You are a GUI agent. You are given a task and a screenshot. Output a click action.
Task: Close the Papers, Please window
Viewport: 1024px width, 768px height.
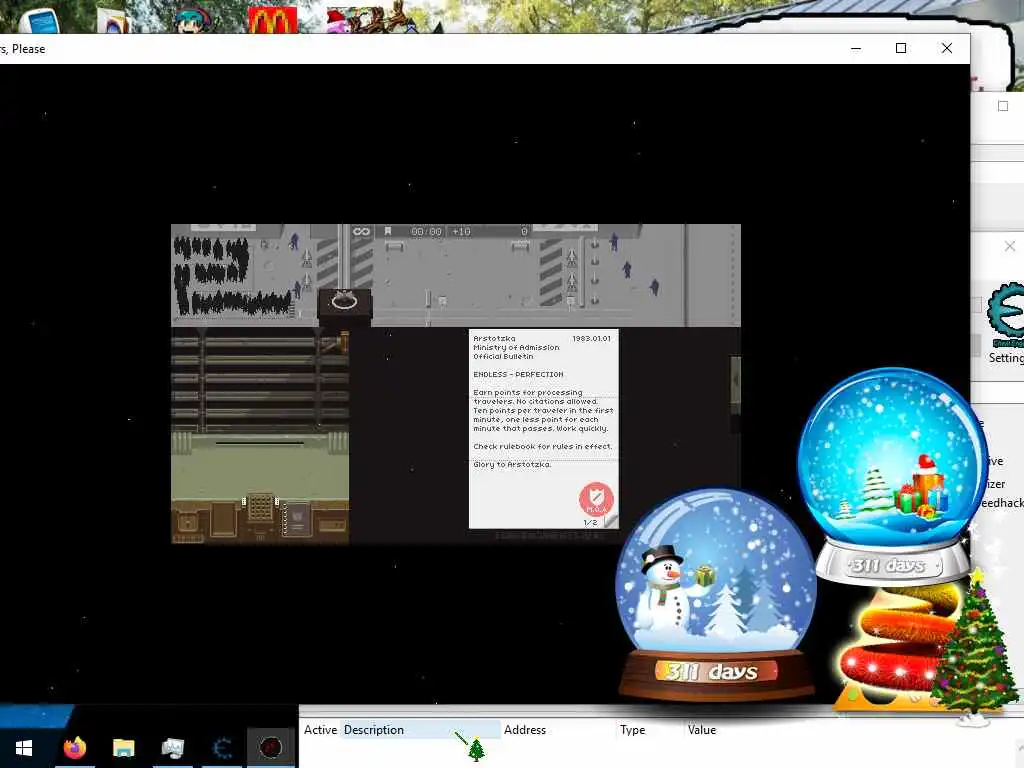click(x=946, y=48)
